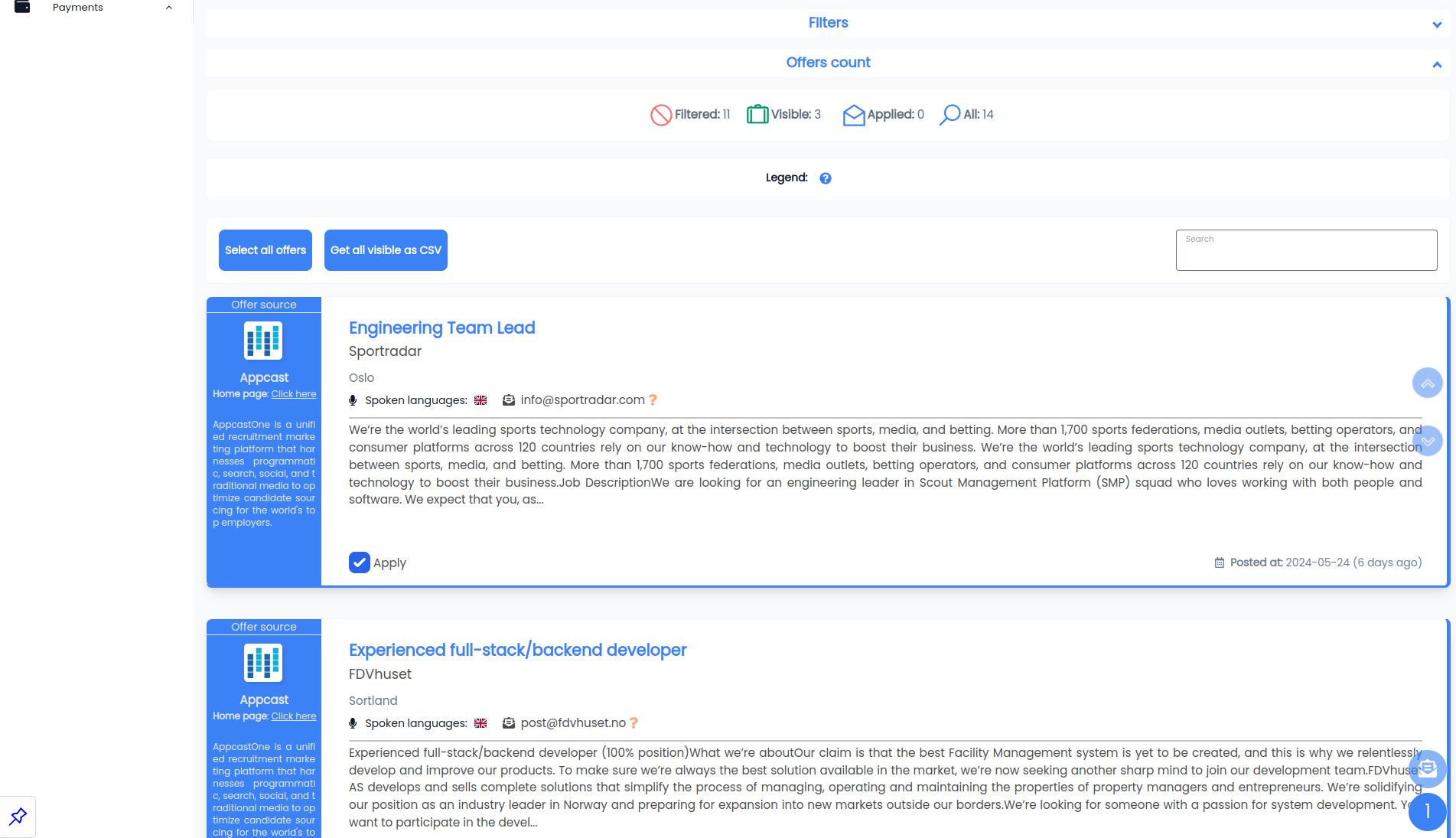
Task: Click the calendar icon next to Posted at
Action: (1219, 562)
